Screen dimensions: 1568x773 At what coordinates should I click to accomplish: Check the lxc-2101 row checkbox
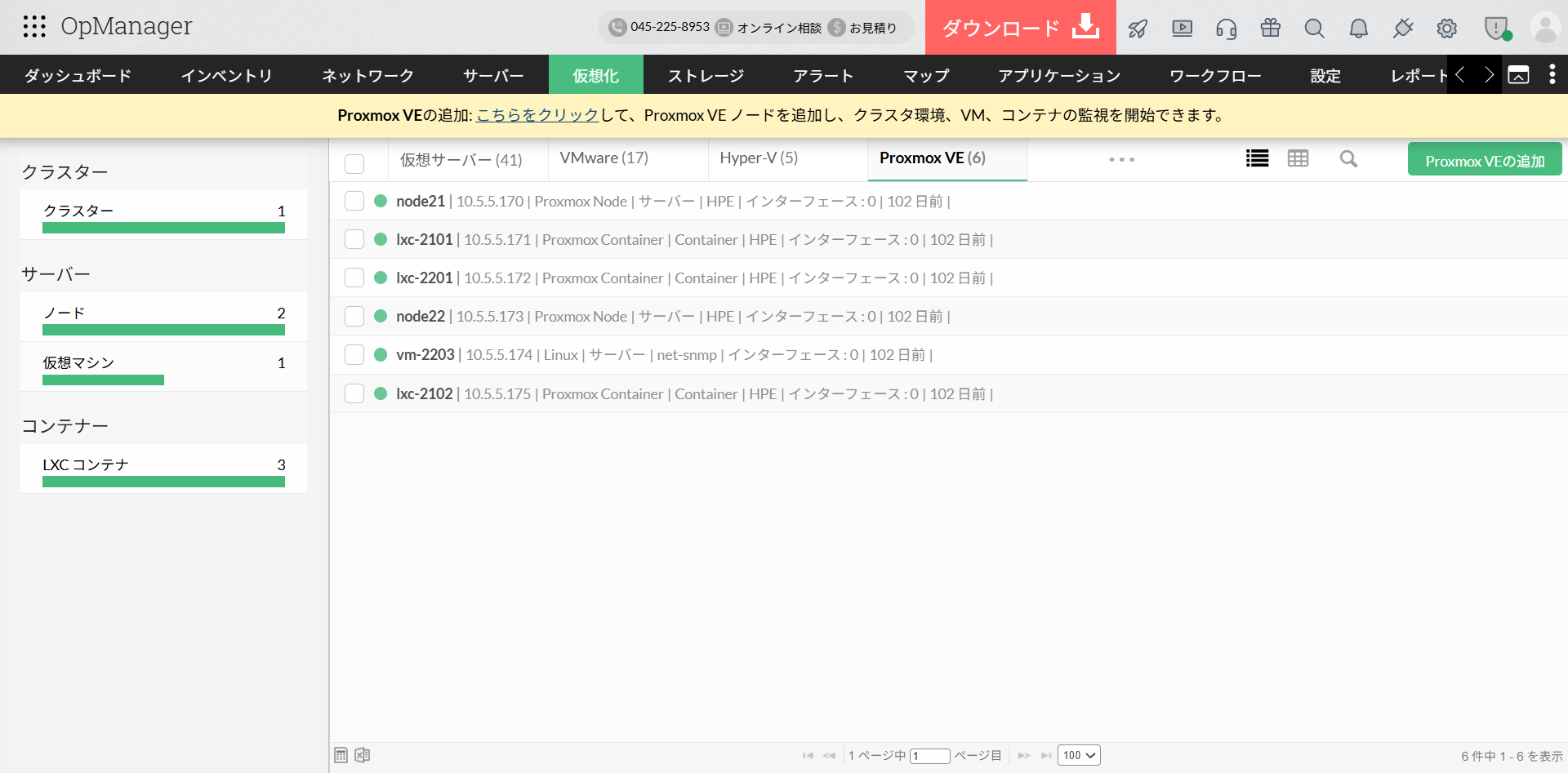(x=354, y=239)
